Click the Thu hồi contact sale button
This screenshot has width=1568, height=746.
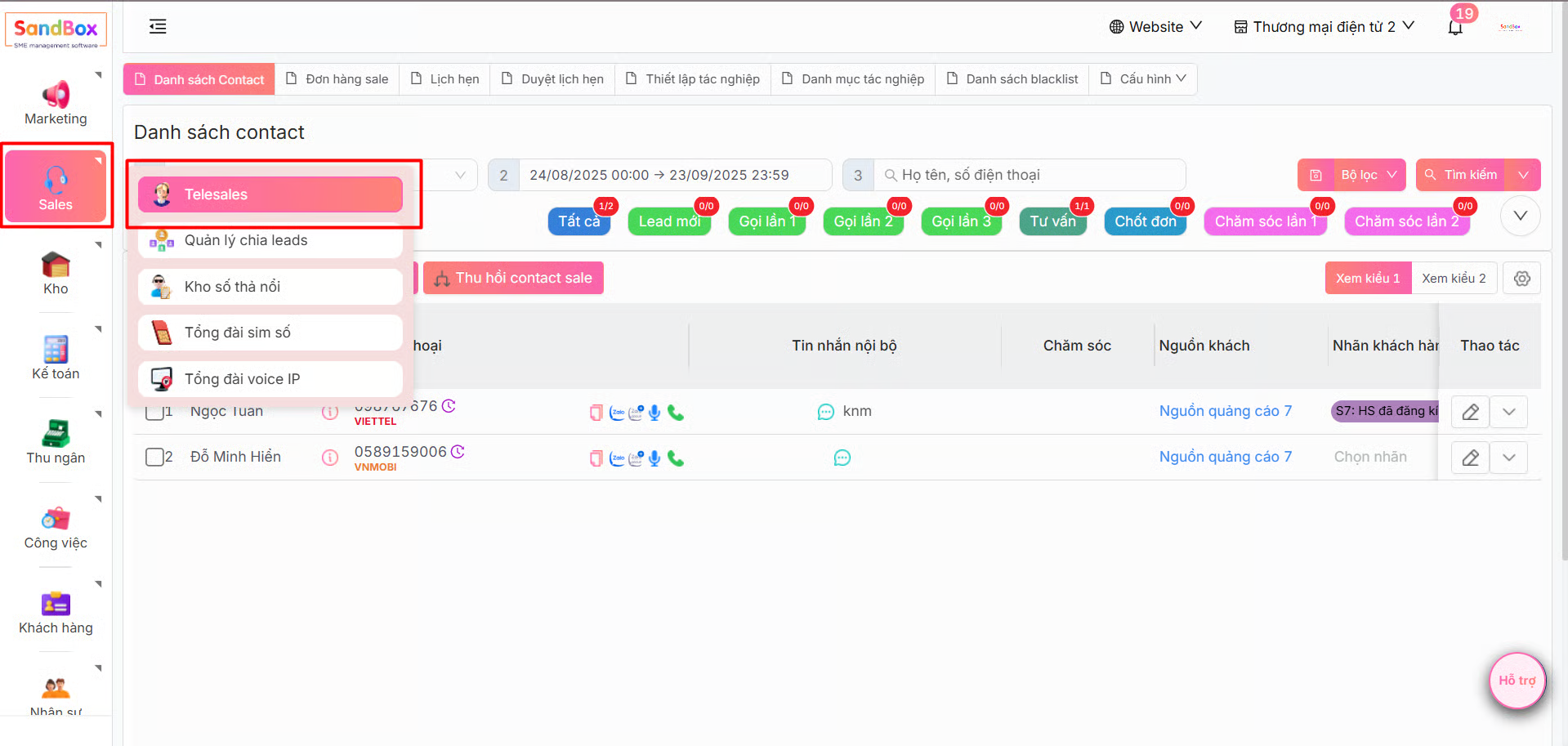pos(513,279)
